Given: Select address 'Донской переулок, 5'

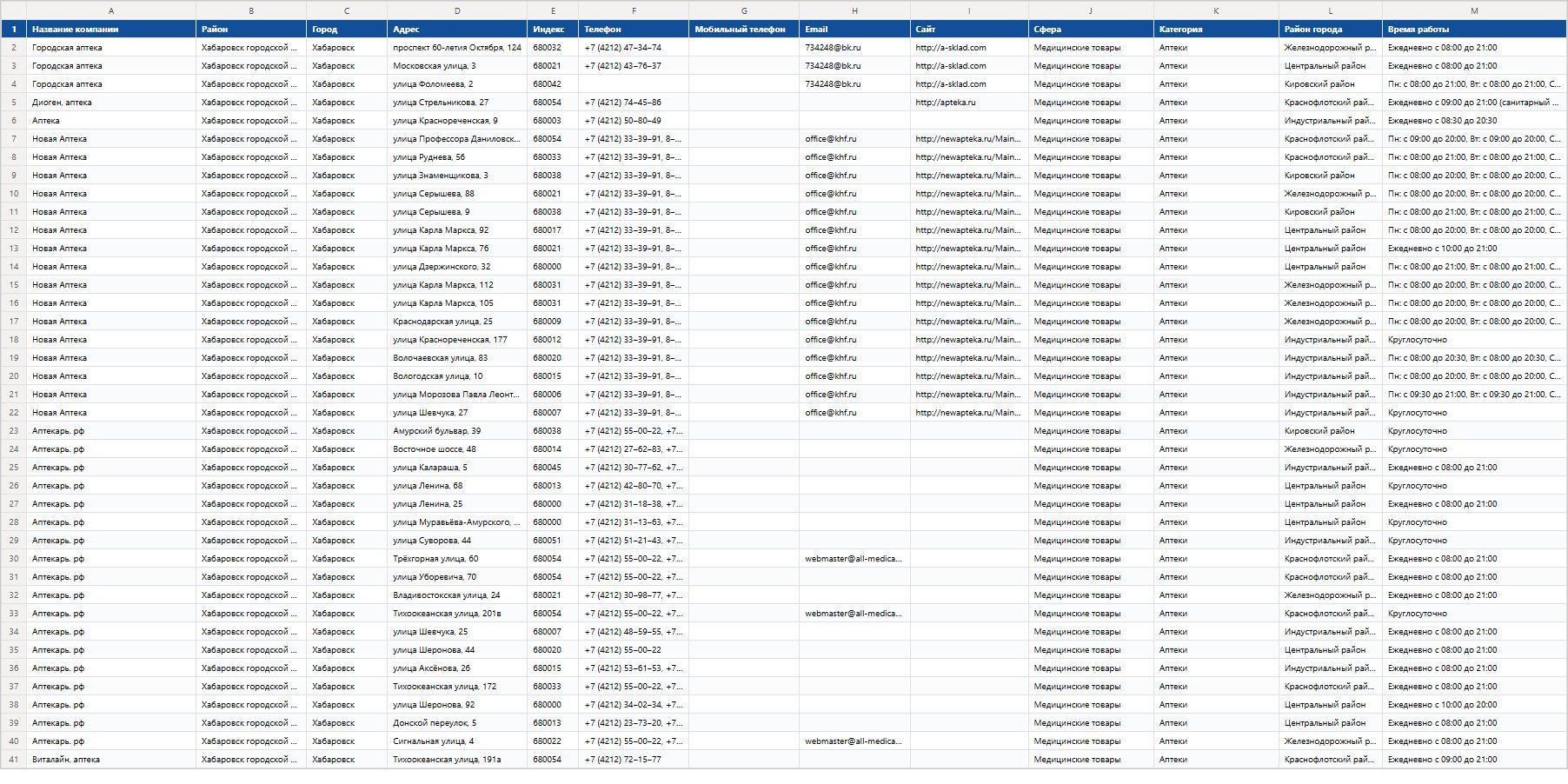Looking at the screenshot, I should coord(457,723).
